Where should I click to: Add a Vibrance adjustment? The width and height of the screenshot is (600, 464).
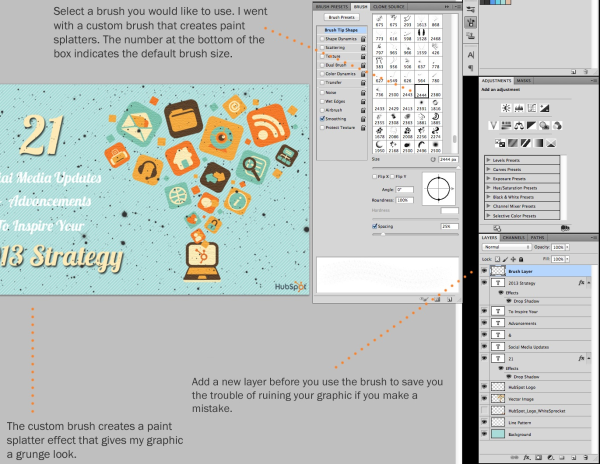pyautogui.click(x=493, y=125)
